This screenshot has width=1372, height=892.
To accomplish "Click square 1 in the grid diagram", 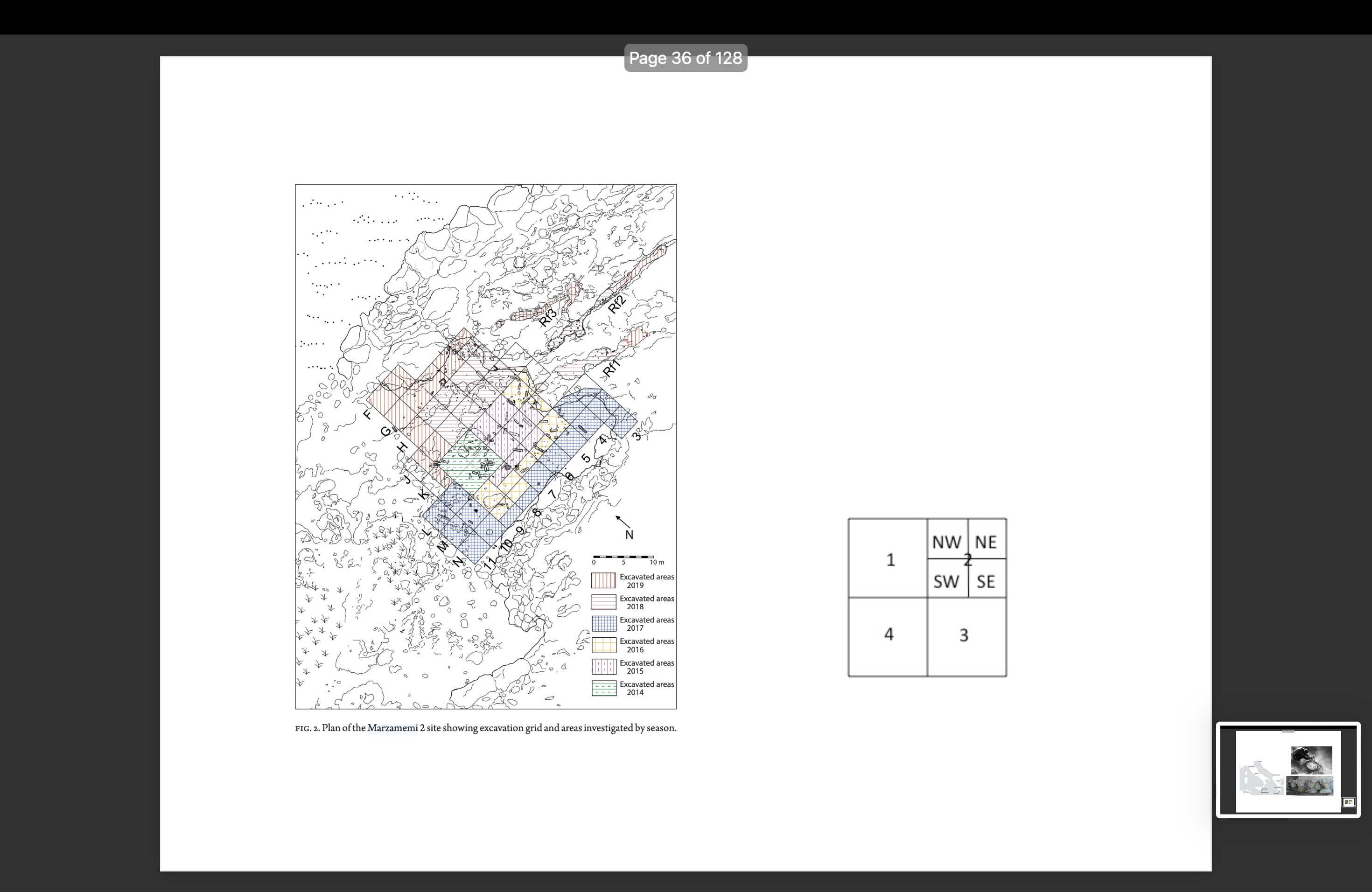I will click(x=889, y=559).
